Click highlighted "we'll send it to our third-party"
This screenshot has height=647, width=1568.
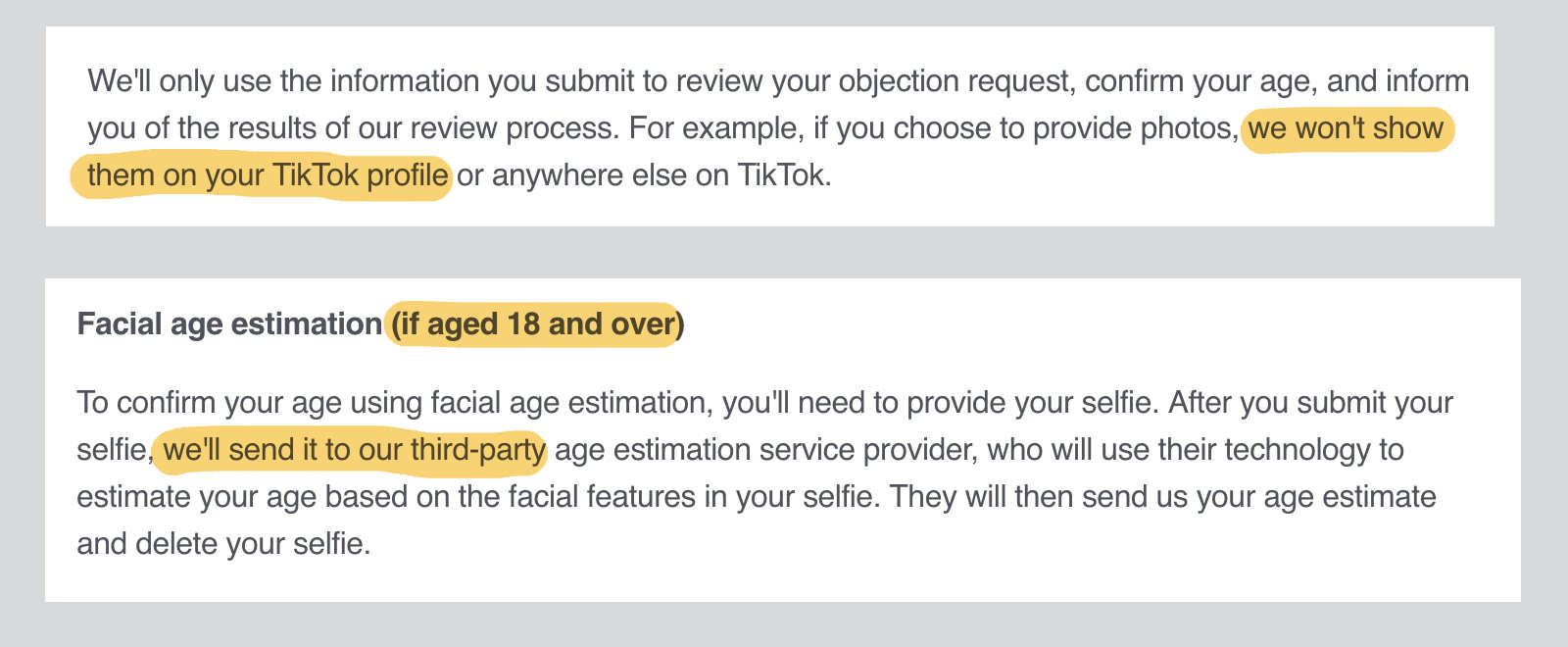[353, 450]
